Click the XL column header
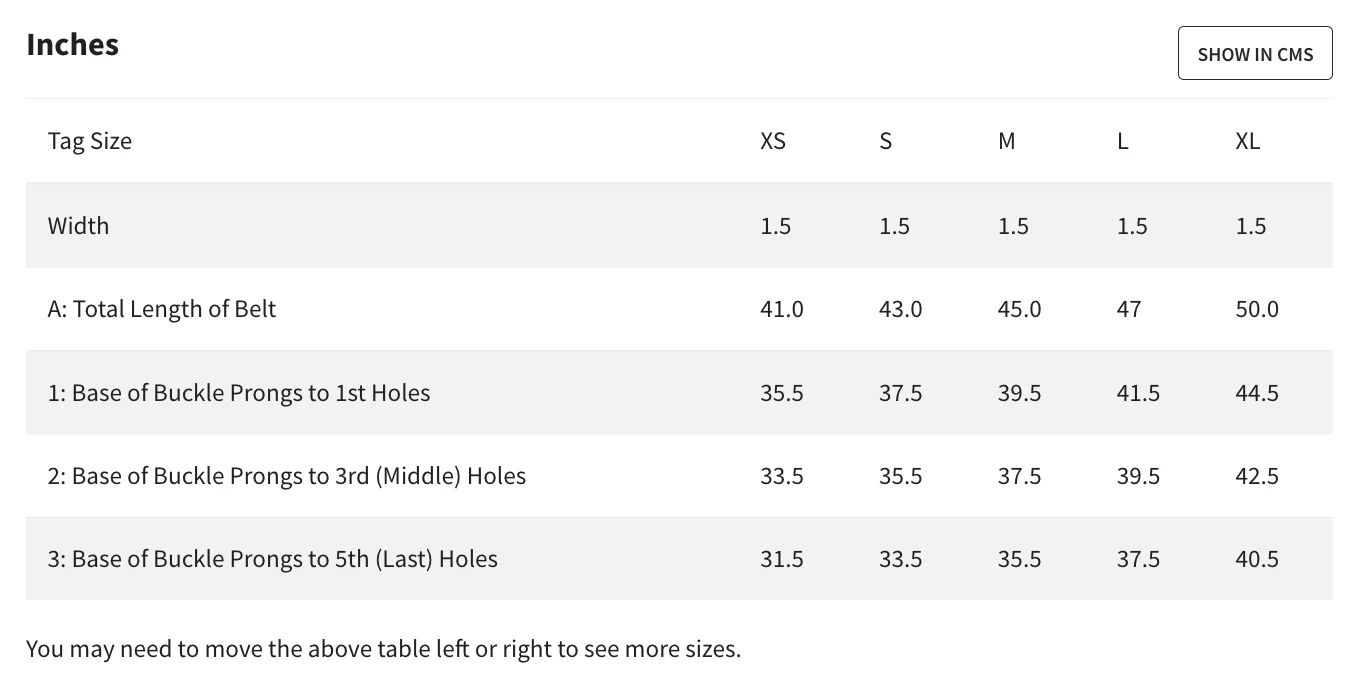The image size is (1360, 680). (x=1247, y=141)
